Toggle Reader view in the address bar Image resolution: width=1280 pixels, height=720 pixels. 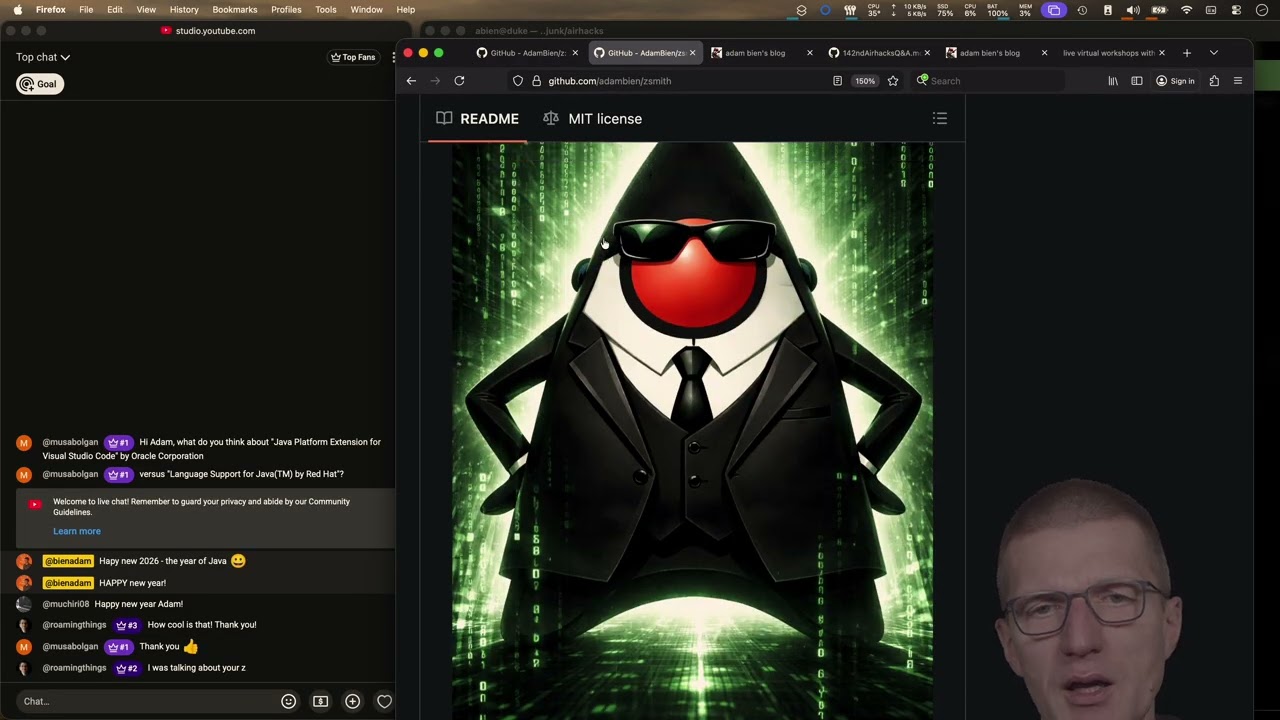click(837, 81)
